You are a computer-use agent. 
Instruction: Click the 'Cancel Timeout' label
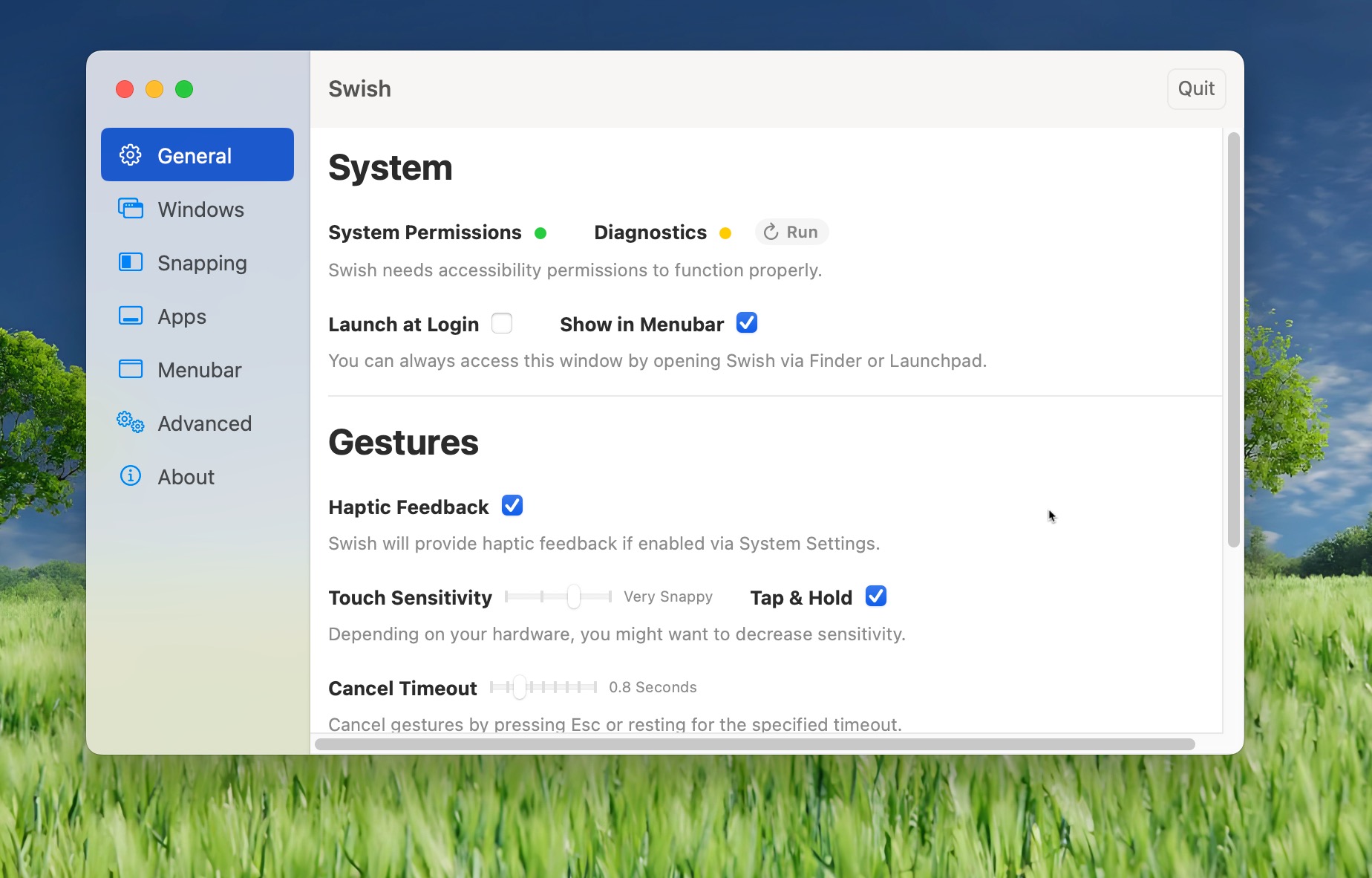coord(402,689)
